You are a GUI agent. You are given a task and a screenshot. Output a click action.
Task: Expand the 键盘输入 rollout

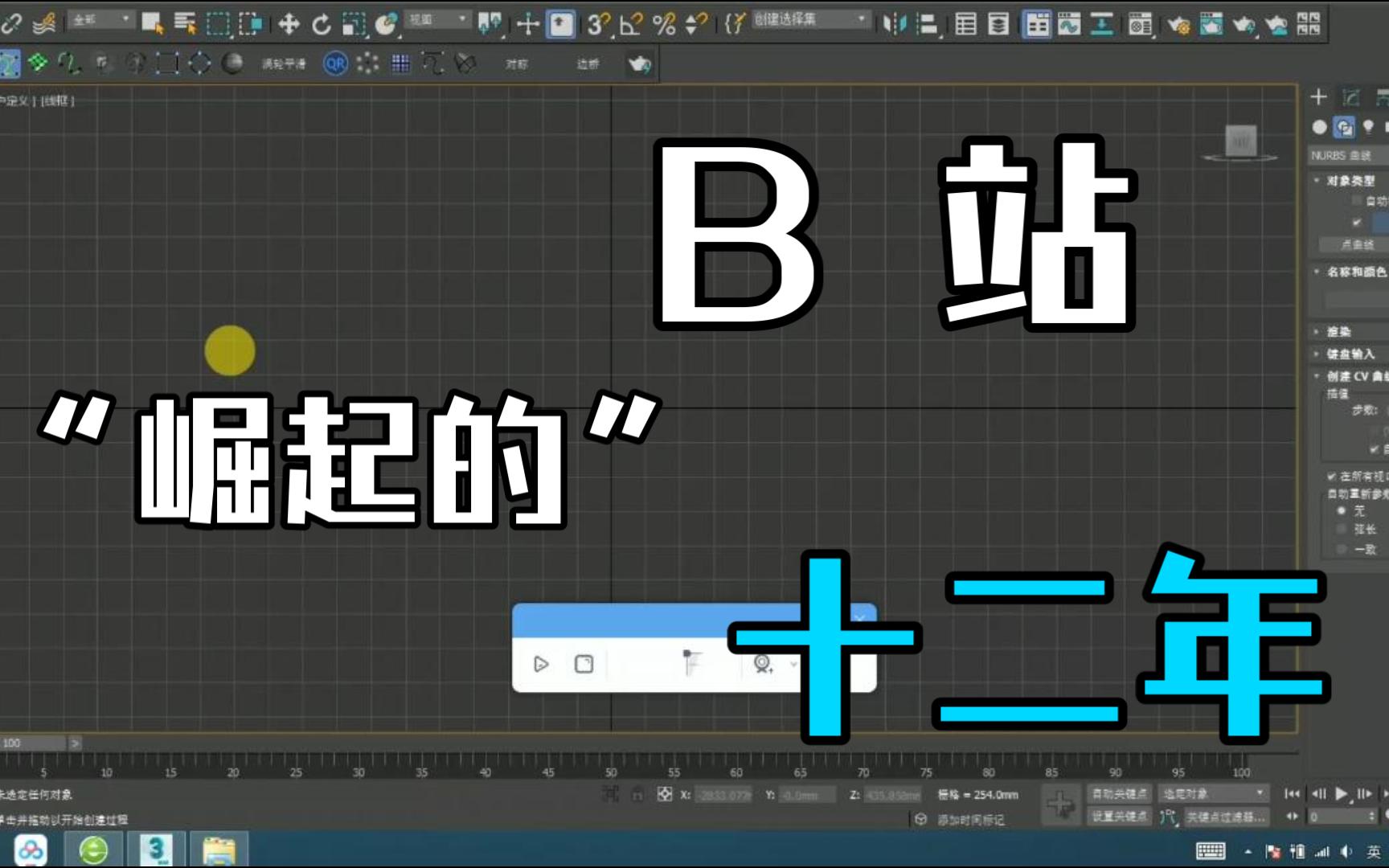[1350, 354]
